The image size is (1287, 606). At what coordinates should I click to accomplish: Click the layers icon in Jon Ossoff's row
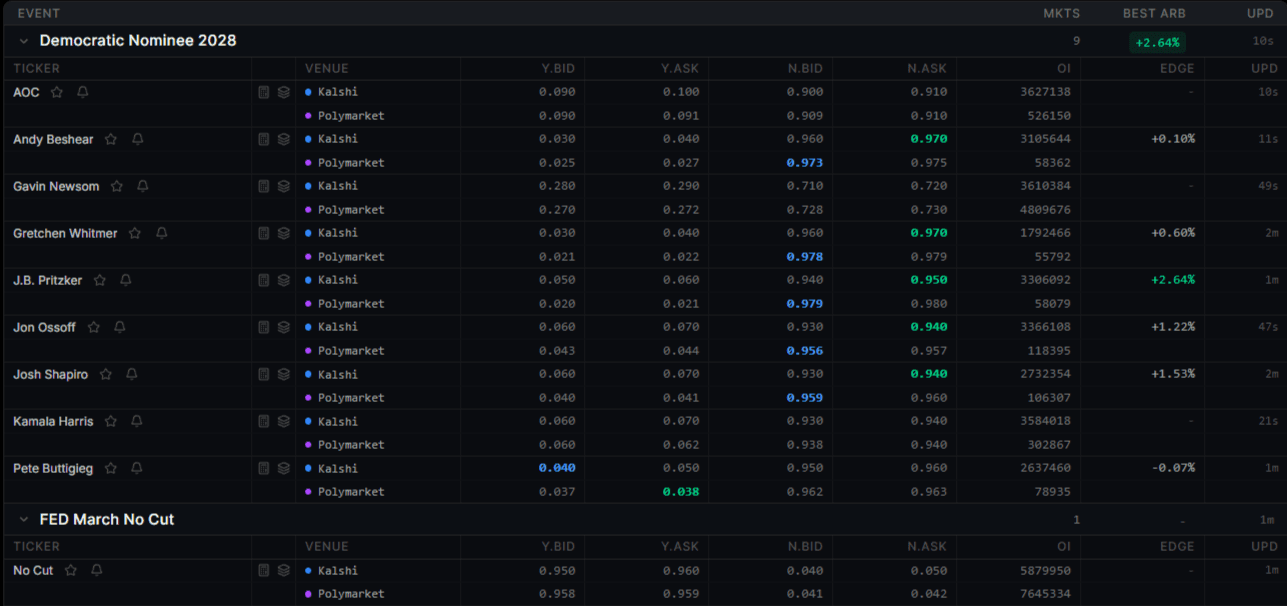click(284, 327)
